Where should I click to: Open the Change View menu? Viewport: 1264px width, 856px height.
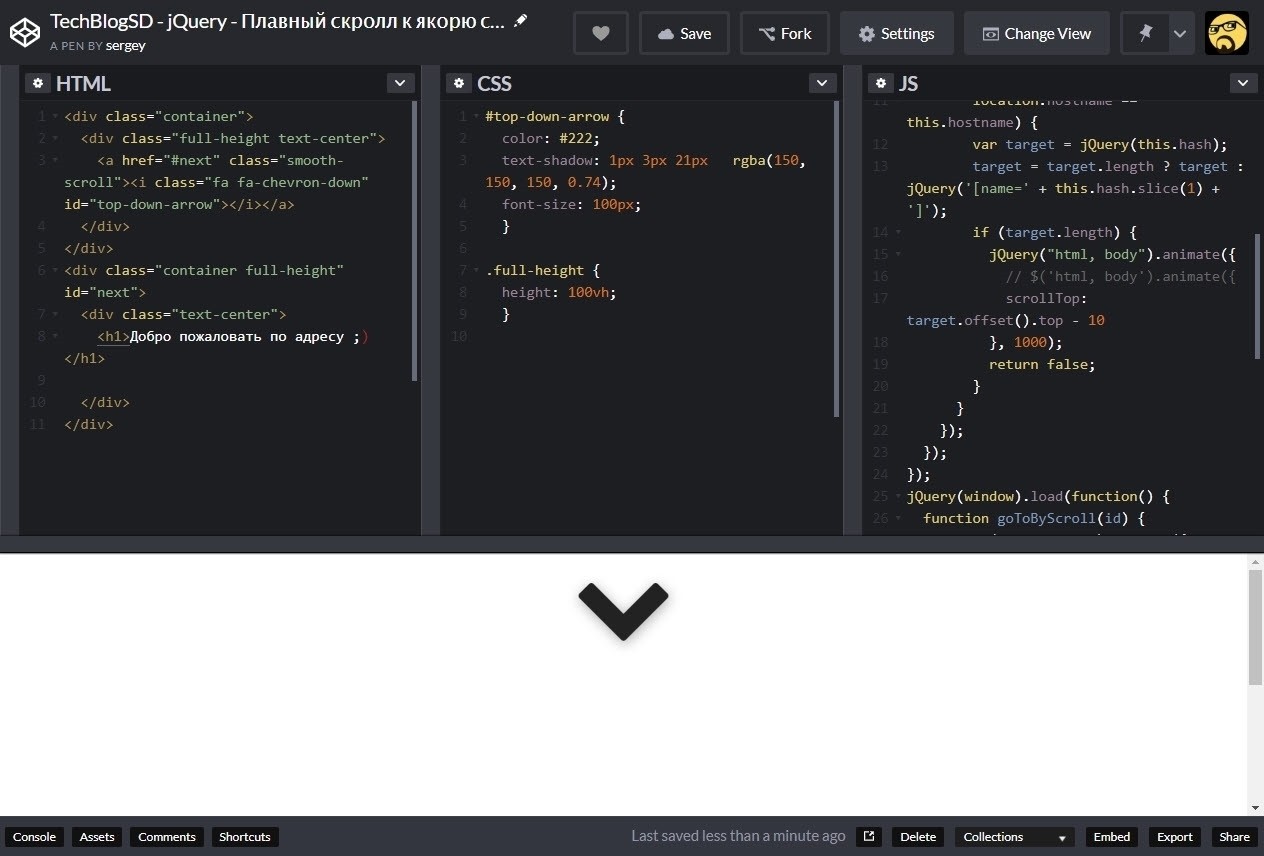(1036, 33)
